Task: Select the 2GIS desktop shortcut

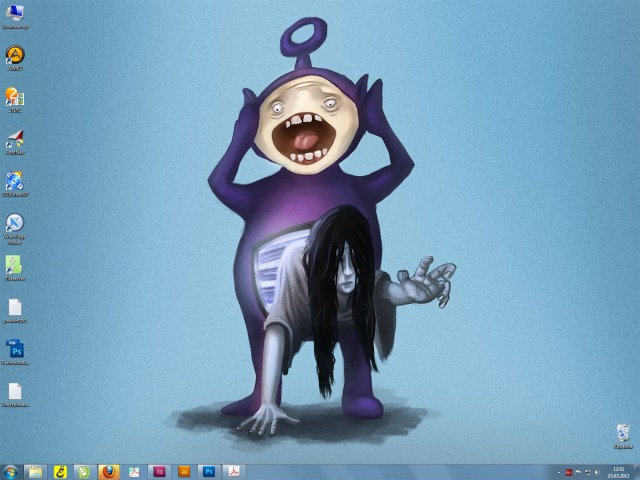Action: click(15, 100)
